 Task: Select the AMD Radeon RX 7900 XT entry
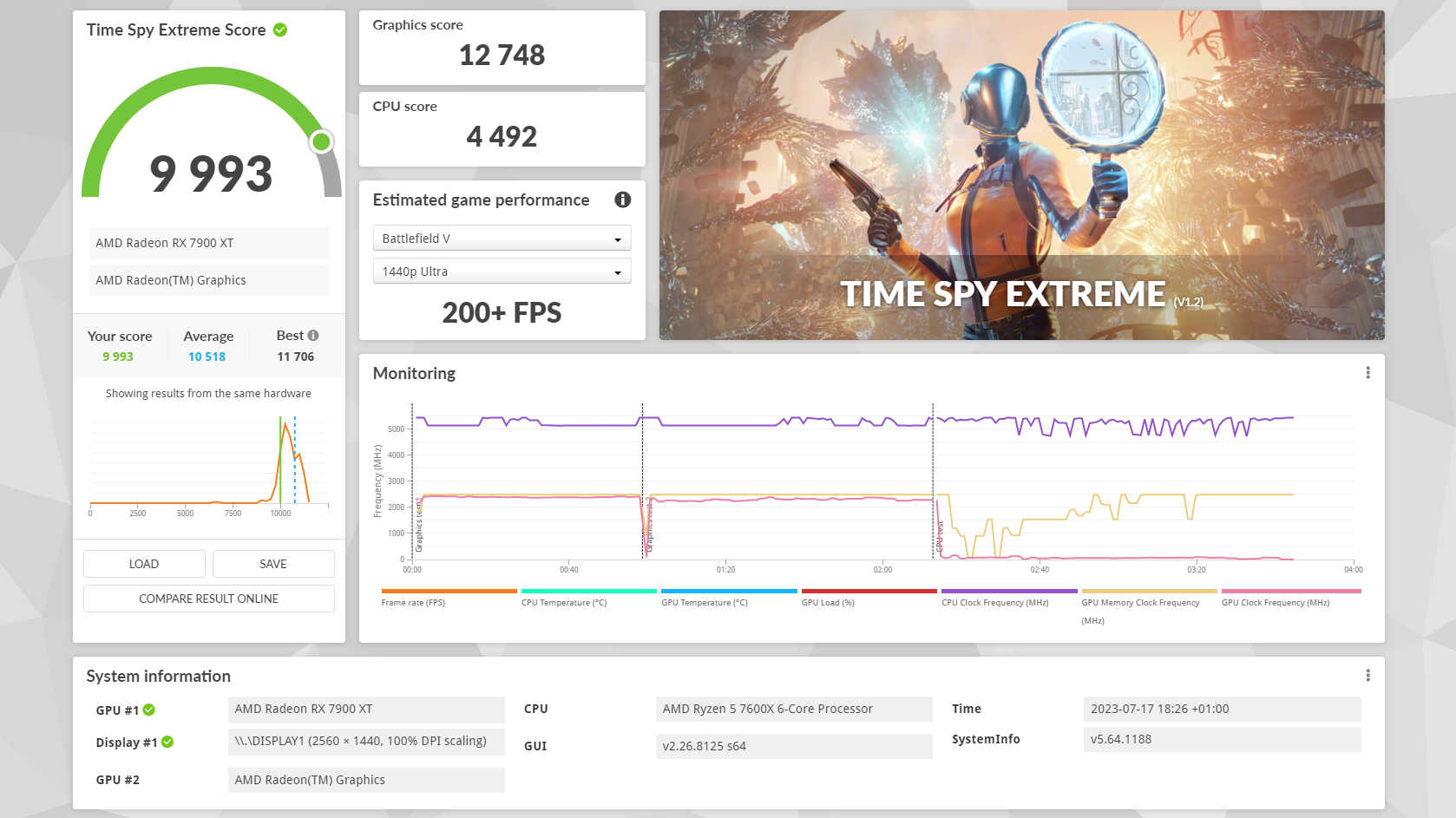tap(208, 242)
